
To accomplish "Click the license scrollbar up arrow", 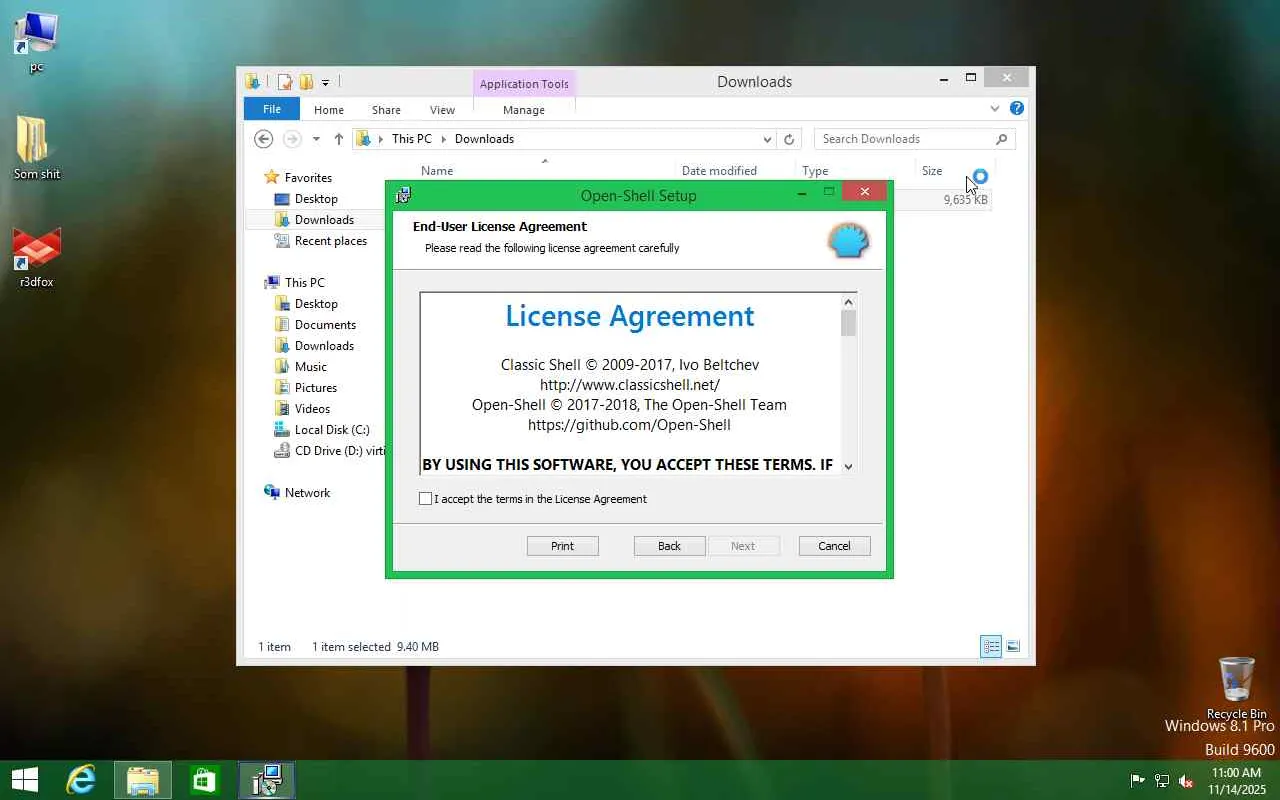I will click(848, 301).
